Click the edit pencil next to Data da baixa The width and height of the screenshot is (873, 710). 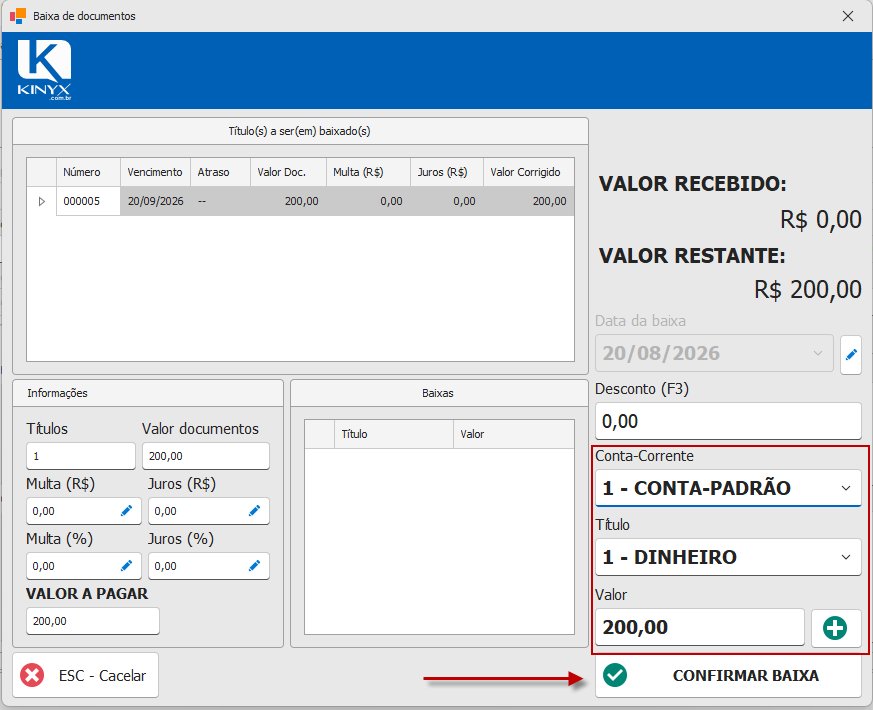click(x=851, y=354)
